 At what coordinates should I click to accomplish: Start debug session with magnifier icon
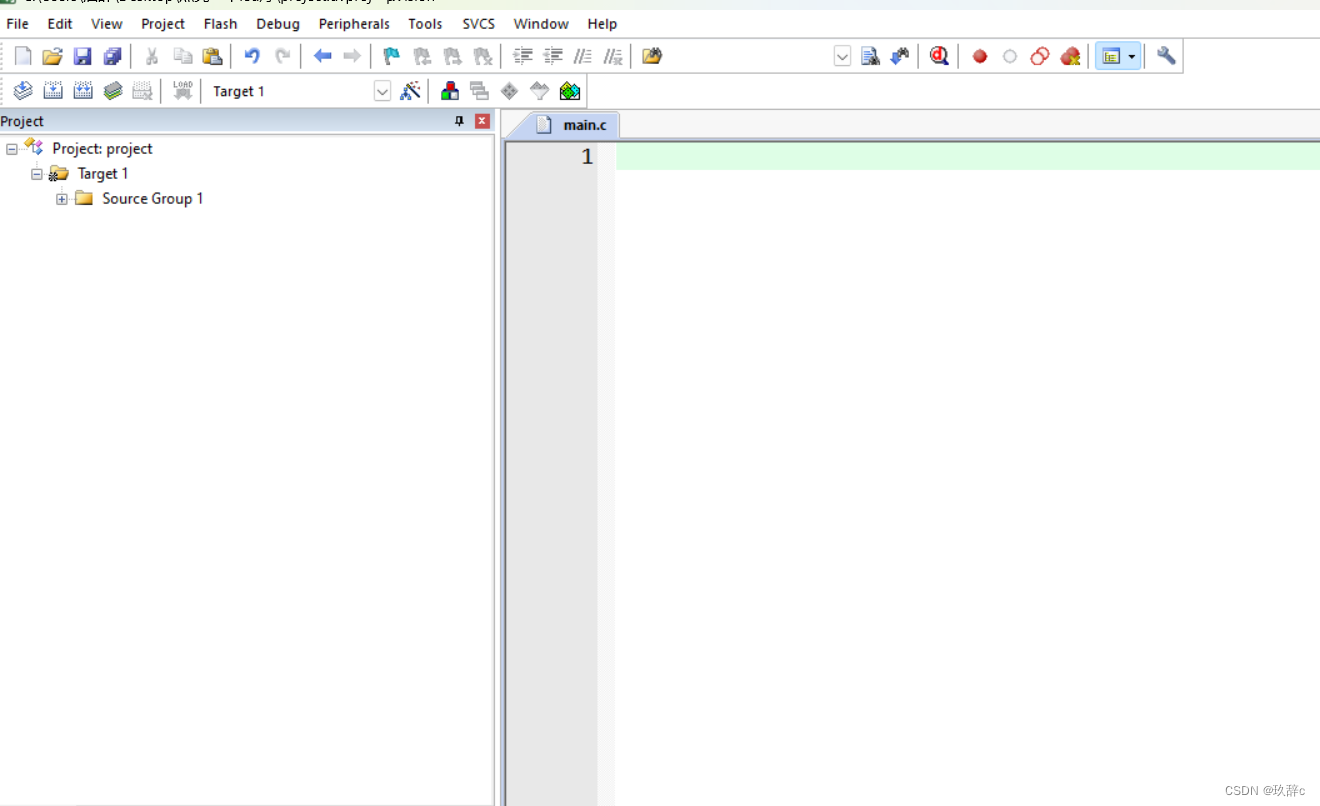click(939, 56)
